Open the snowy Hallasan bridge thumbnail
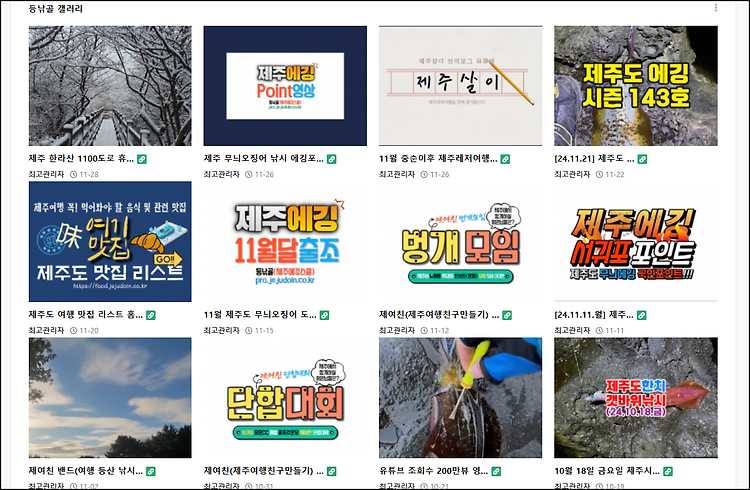This screenshot has width=750, height=490. click(110, 86)
